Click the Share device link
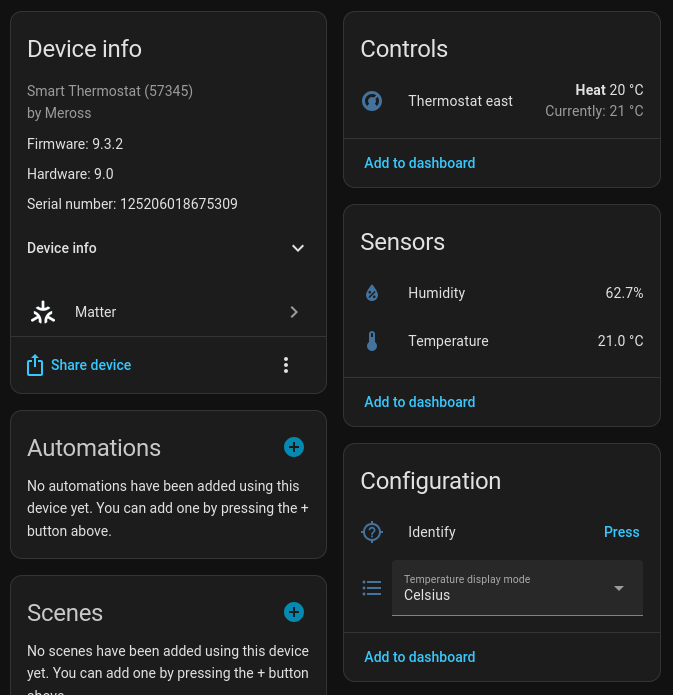The height and width of the screenshot is (695, 673). (x=91, y=365)
